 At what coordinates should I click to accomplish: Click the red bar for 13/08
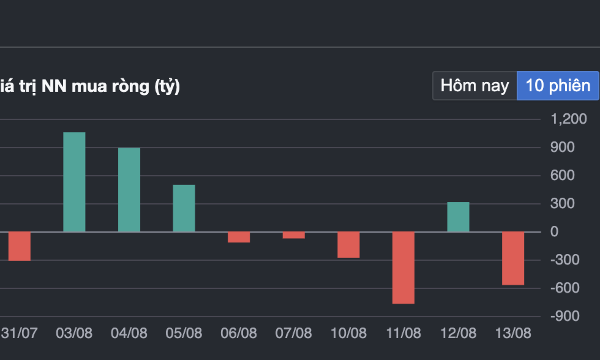click(513, 258)
